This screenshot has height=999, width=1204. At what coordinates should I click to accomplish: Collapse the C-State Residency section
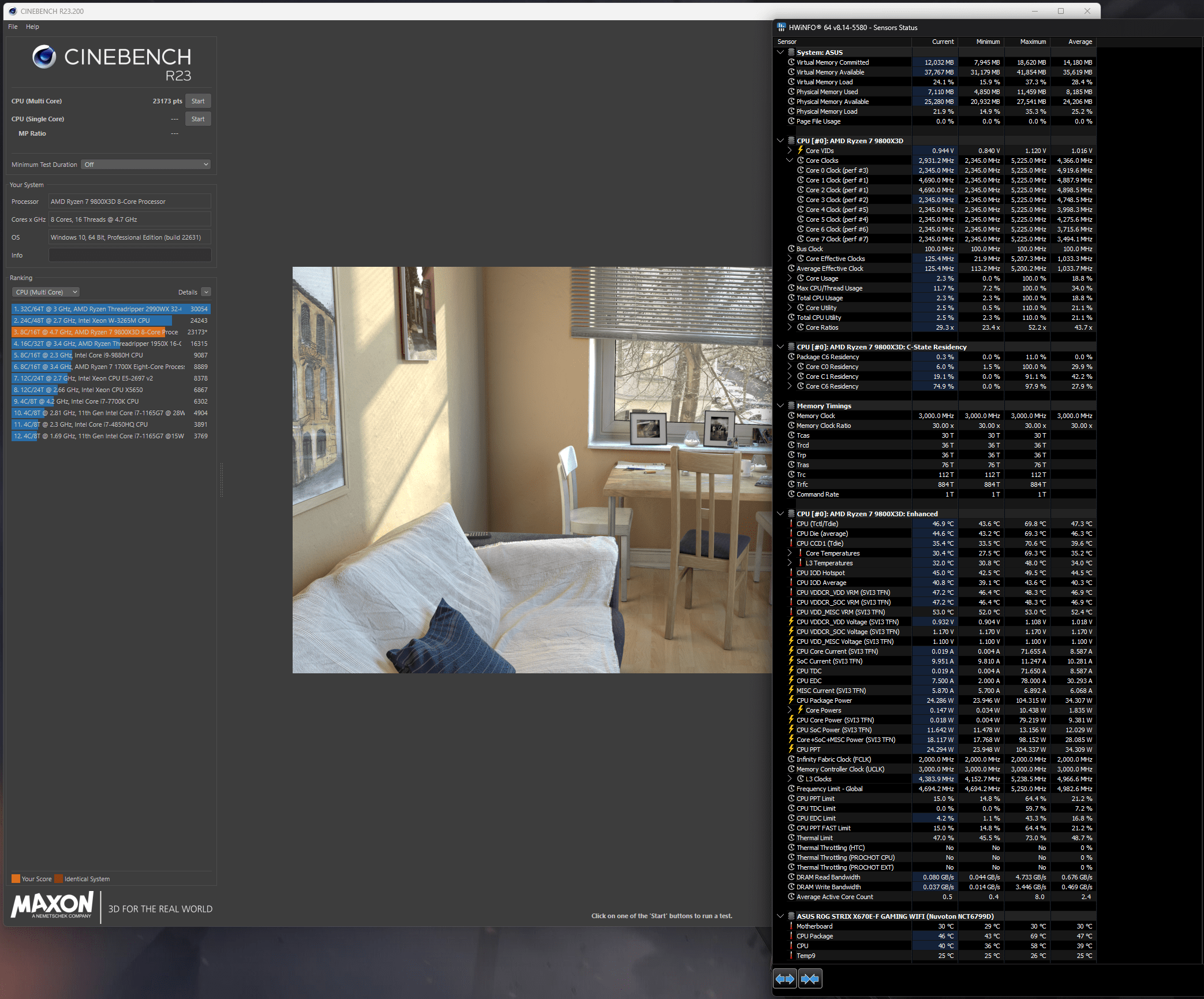coord(780,346)
